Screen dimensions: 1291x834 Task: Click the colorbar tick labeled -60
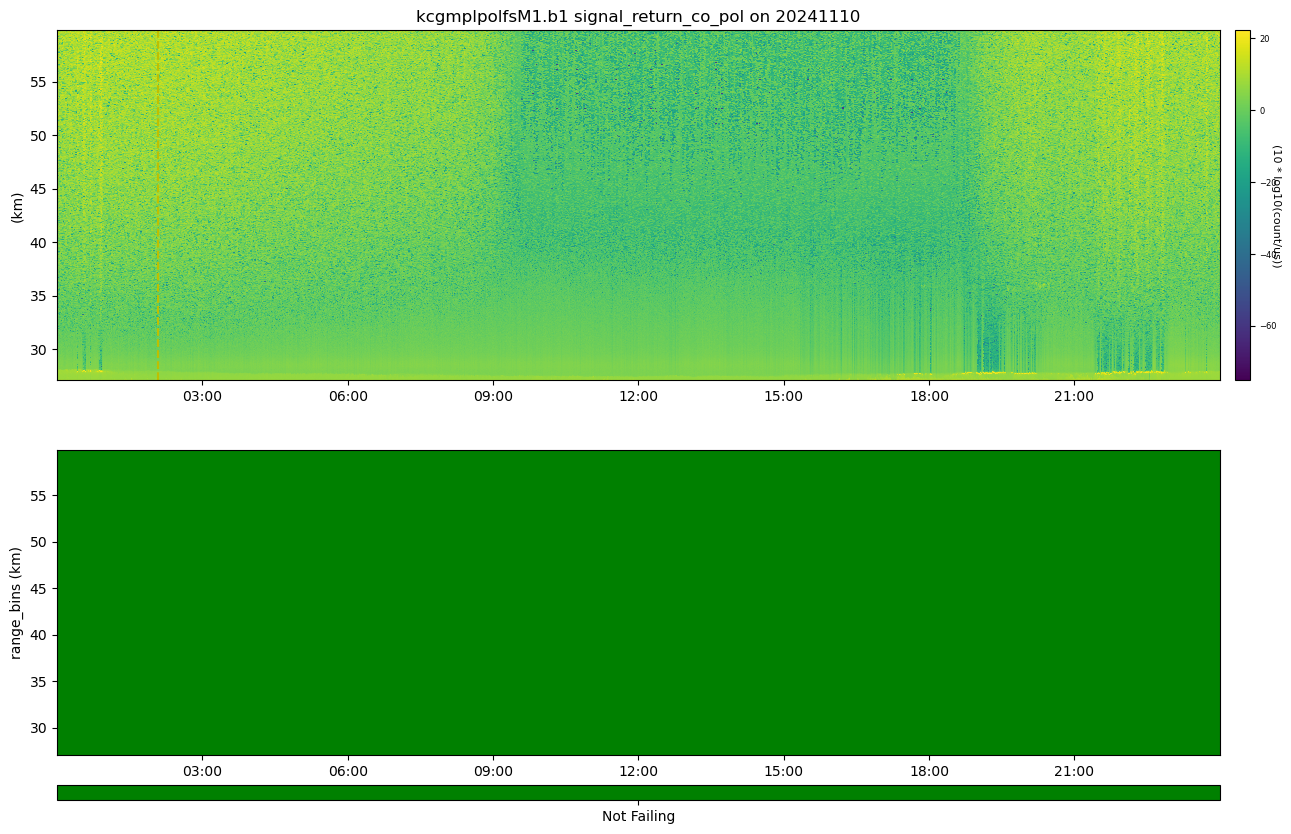pos(1266,326)
